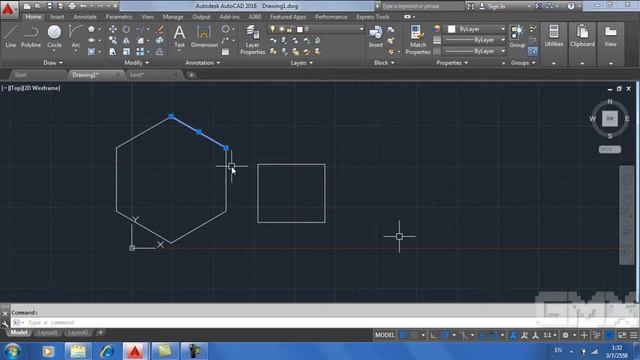Expand the Annotation panel
Image resolution: width=640 pixels, height=360 pixels.
202,63
